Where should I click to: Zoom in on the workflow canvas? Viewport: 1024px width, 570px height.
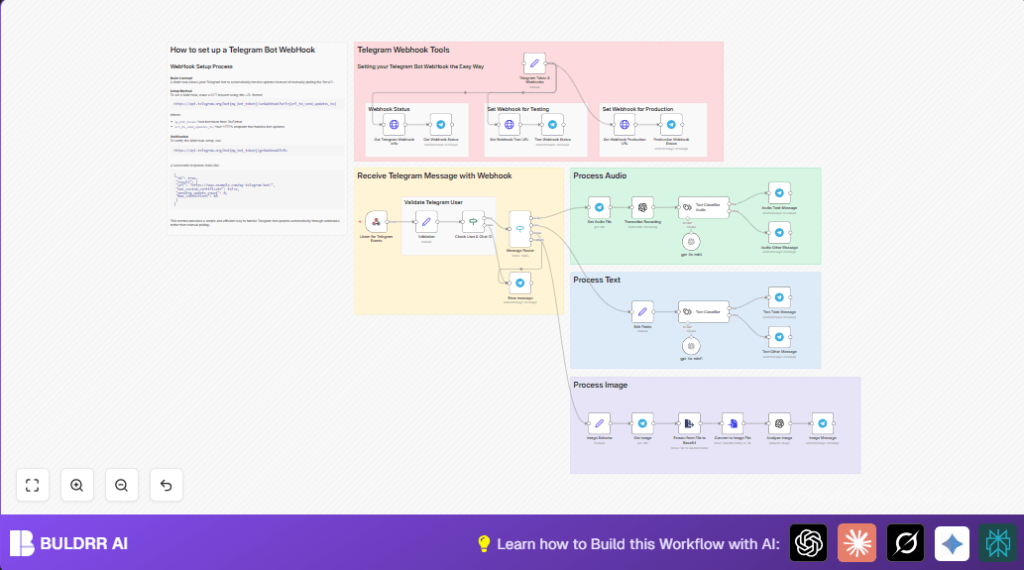(x=77, y=485)
